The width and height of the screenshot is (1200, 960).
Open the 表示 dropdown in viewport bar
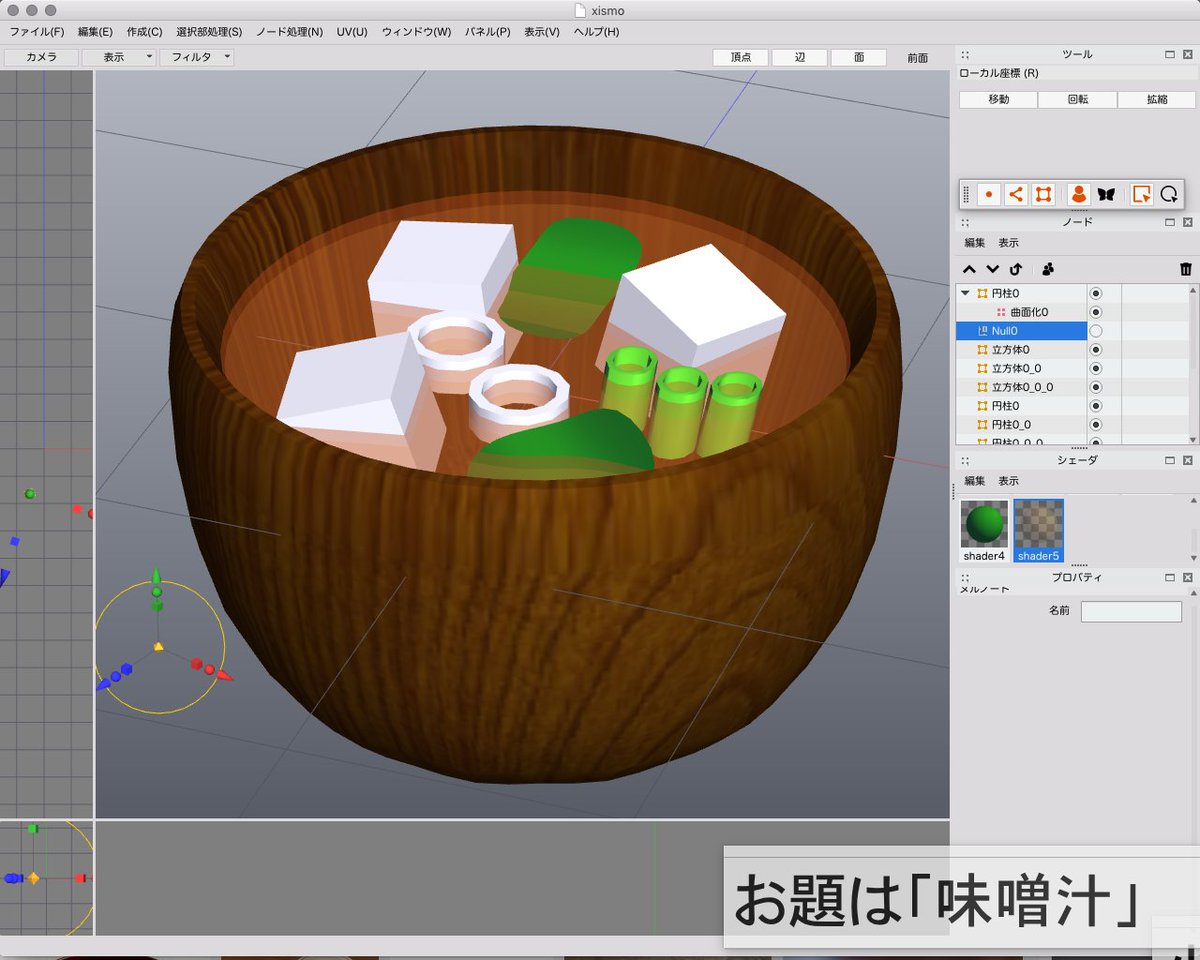click(x=119, y=58)
